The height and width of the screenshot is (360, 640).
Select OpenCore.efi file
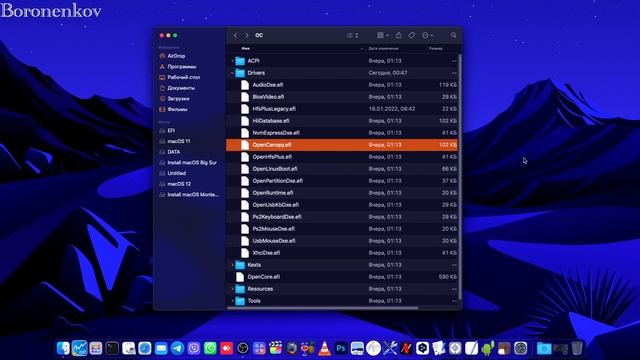(x=342, y=277)
